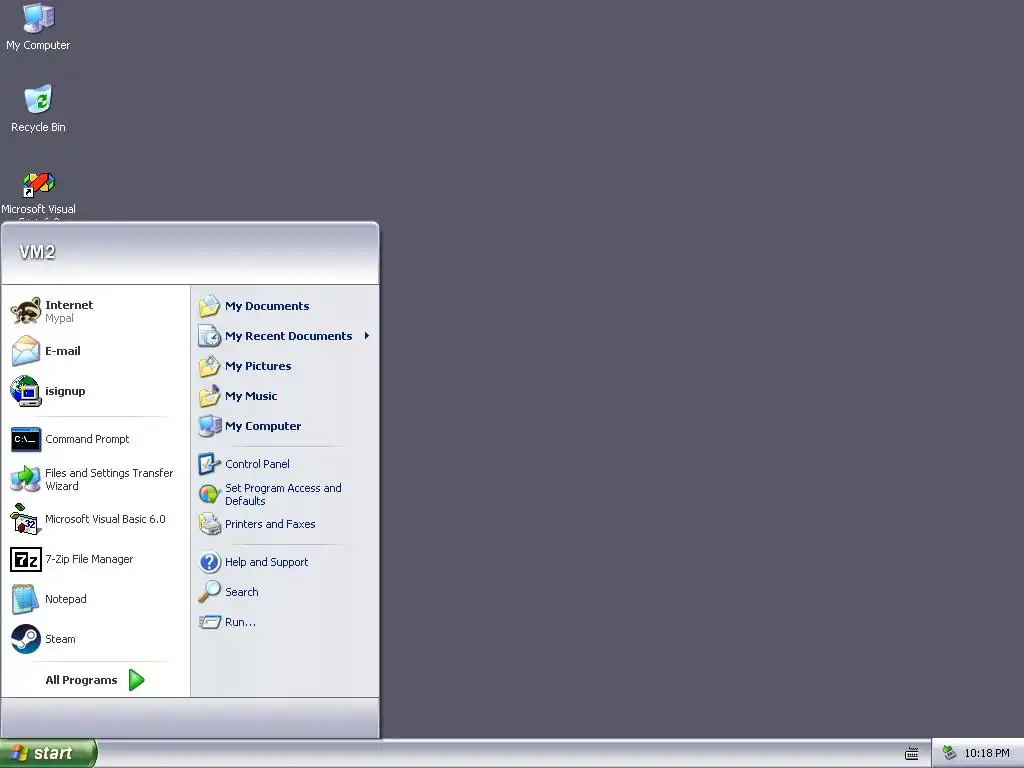Click the E-mail envelope icon
Screen dimensions: 1024x768
click(26, 351)
